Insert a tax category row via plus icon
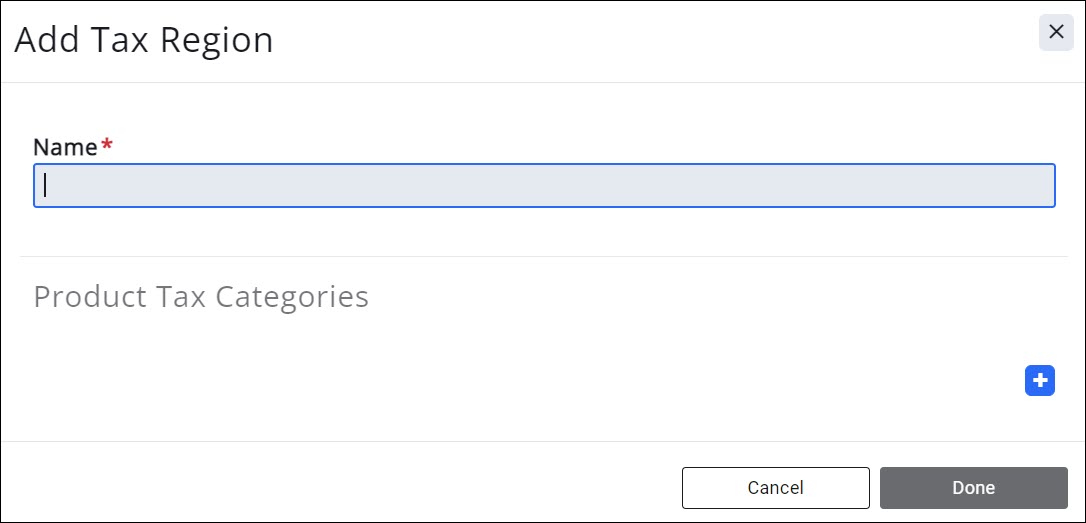1086x523 pixels. click(x=1040, y=381)
